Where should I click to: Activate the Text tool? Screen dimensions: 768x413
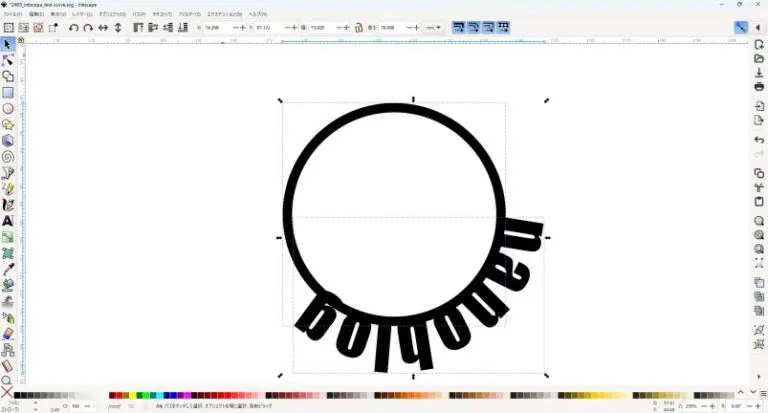coord(8,221)
